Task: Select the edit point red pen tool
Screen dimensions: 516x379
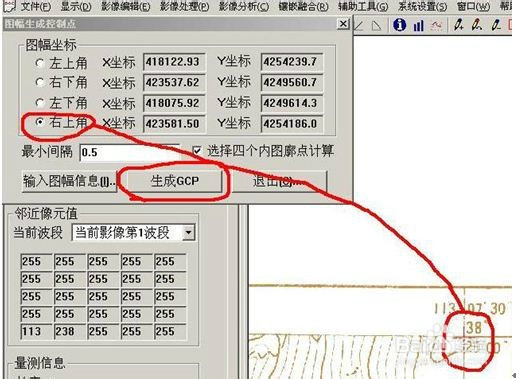Action: [477, 25]
